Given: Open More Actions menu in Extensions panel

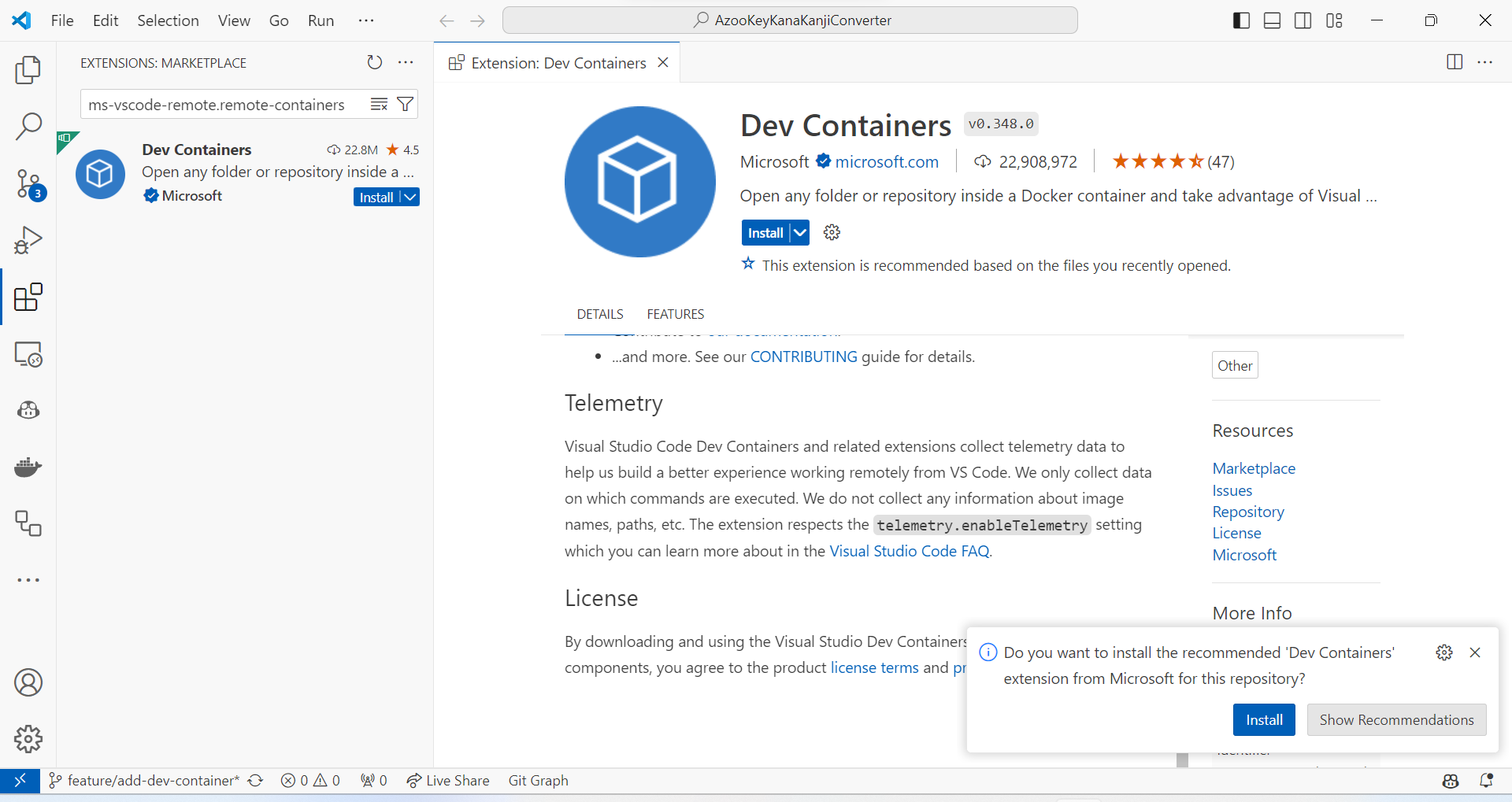Looking at the screenshot, I should tap(406, 62).
